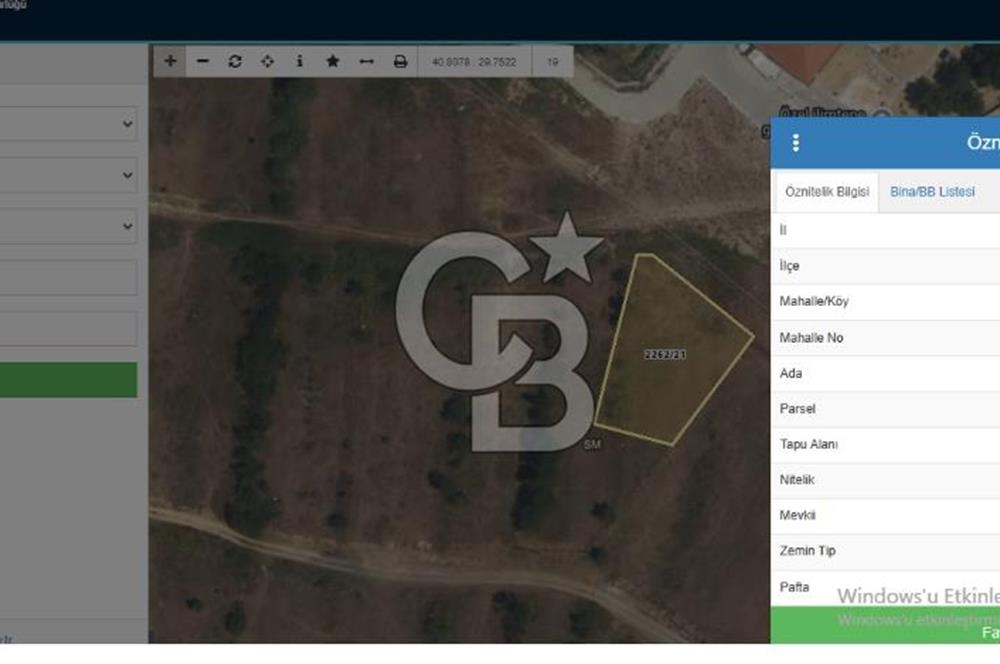Open the three-dot panel menu
The image size is (1000, 664).
[x=795, y=143]
